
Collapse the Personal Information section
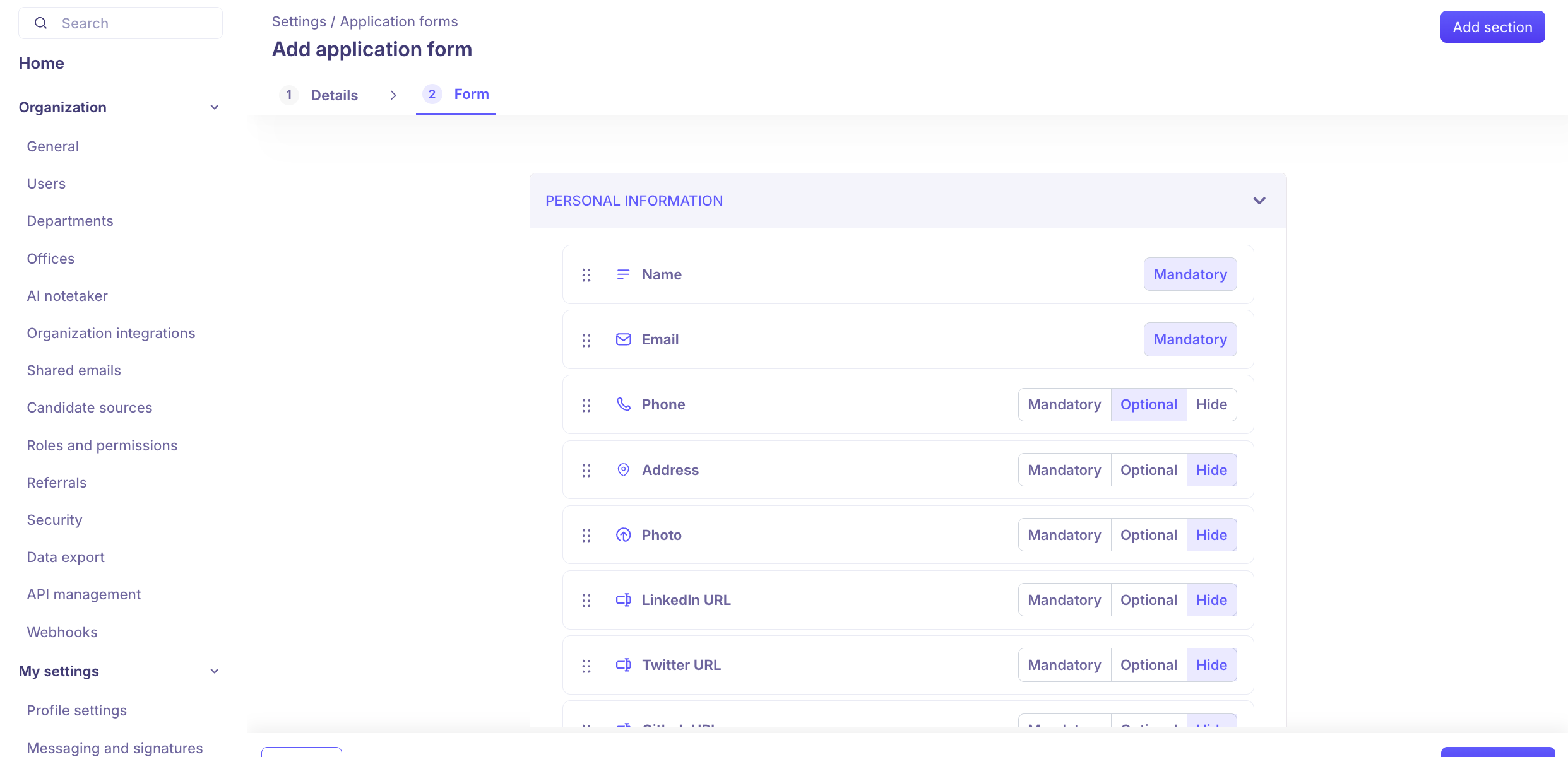(x=1259, y=201)
